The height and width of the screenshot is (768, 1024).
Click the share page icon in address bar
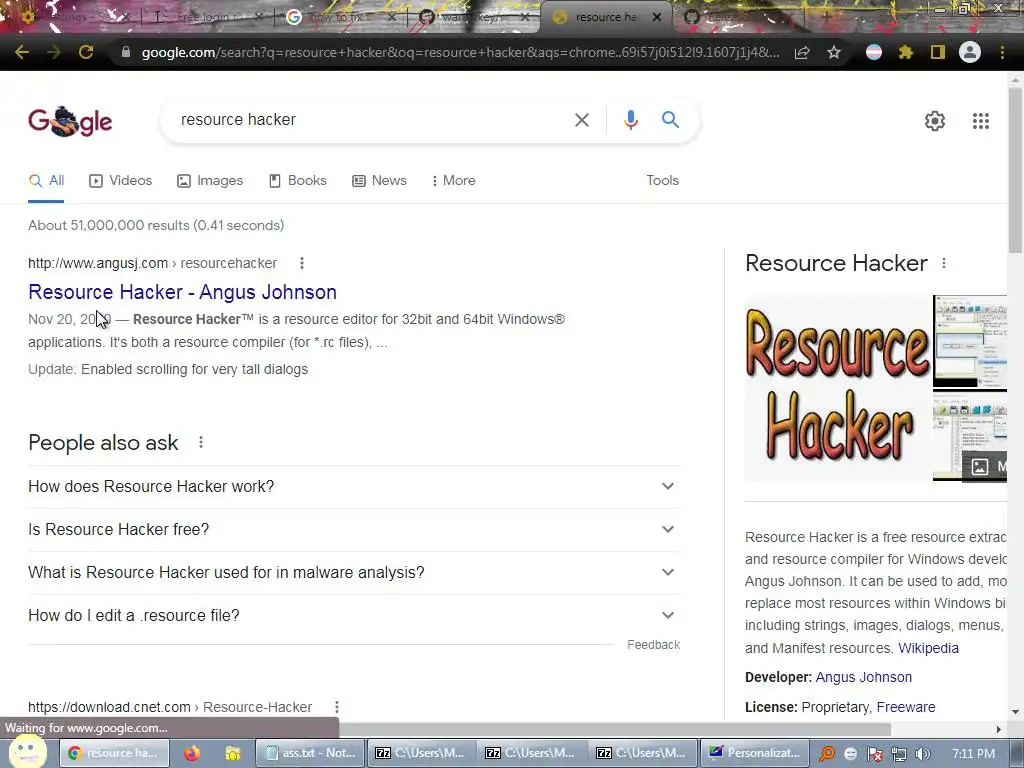pos(802,52)
